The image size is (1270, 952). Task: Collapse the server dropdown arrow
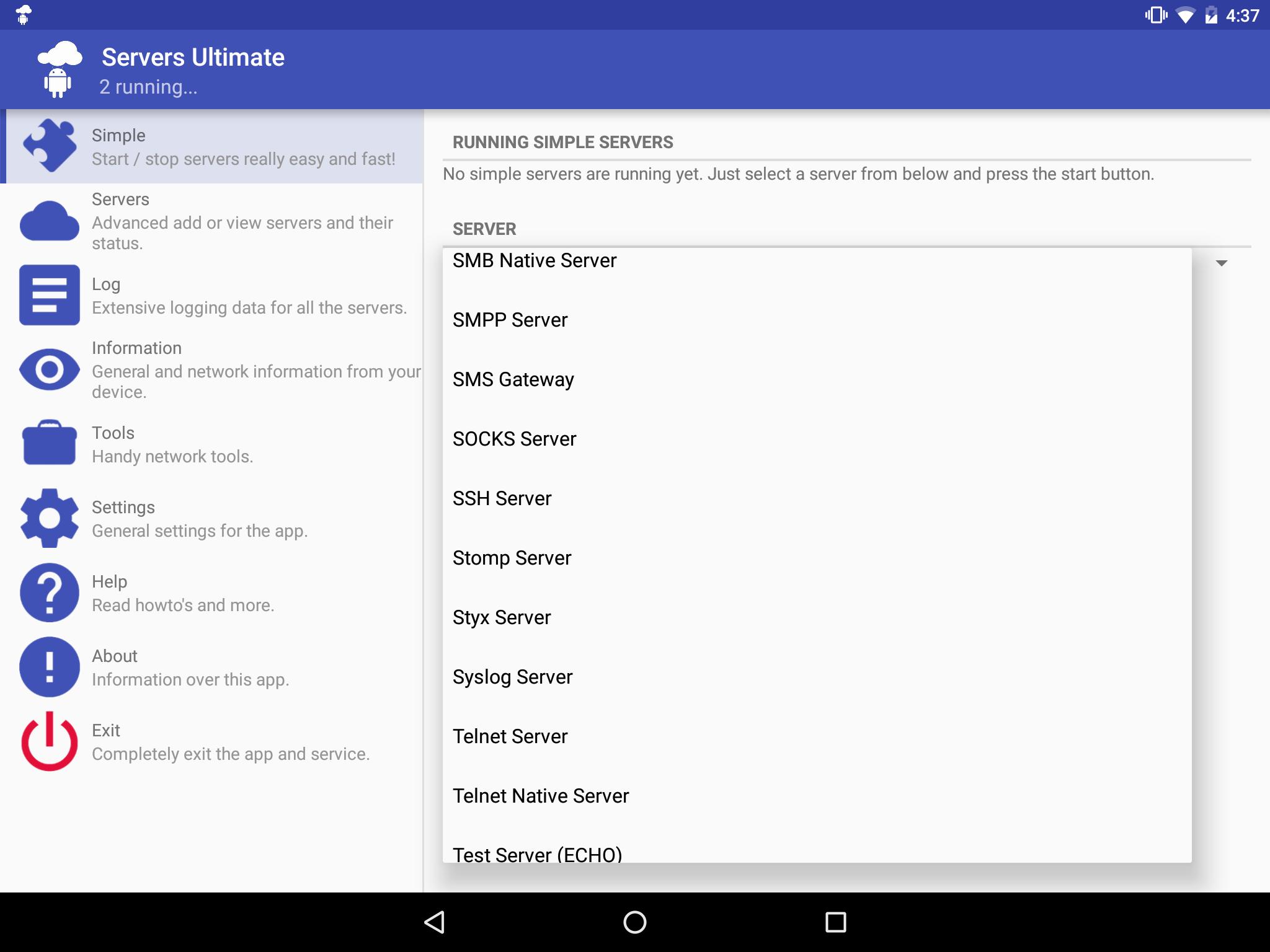point(1222,263)
